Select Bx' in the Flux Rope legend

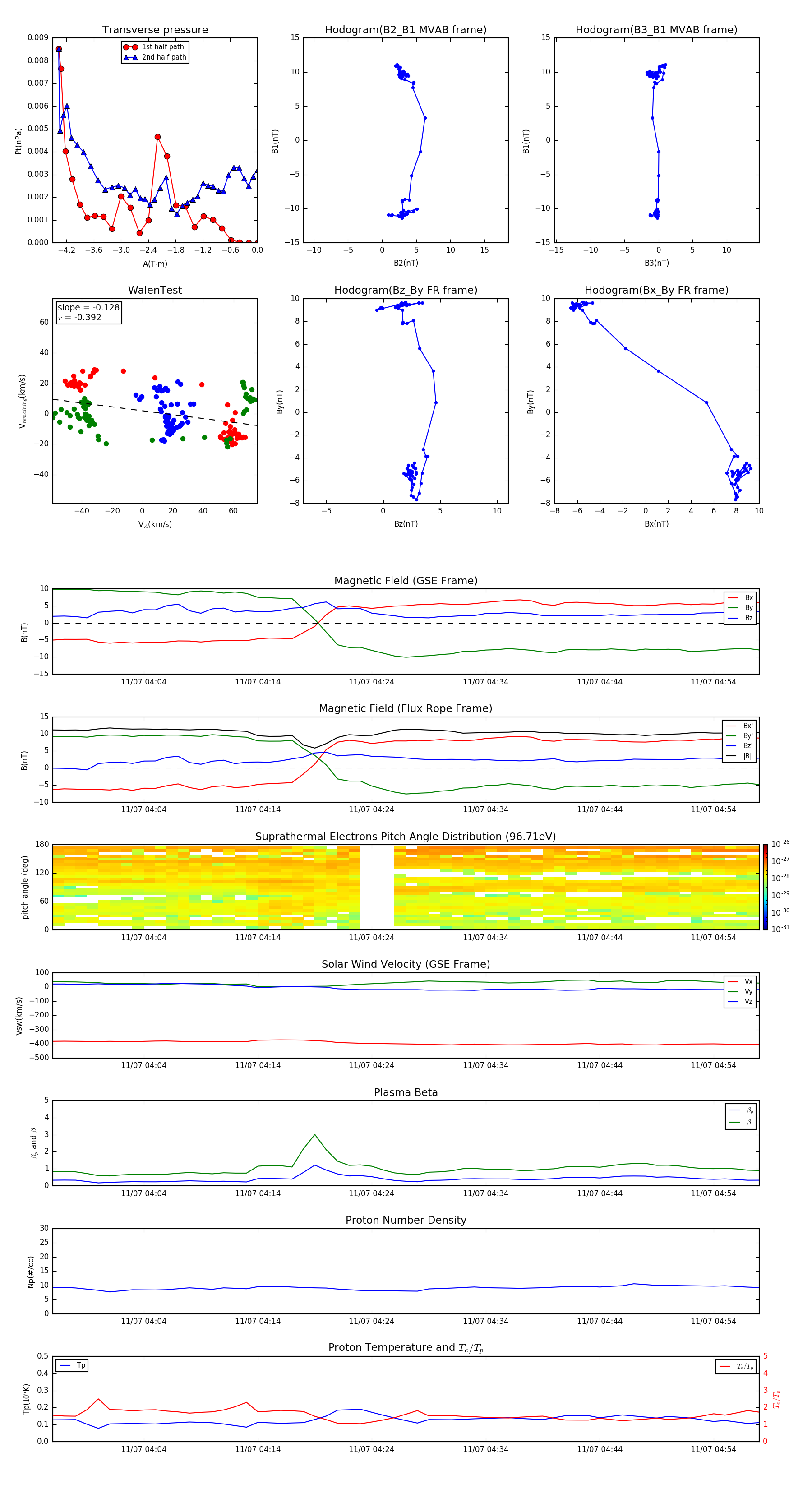point(740,726)
